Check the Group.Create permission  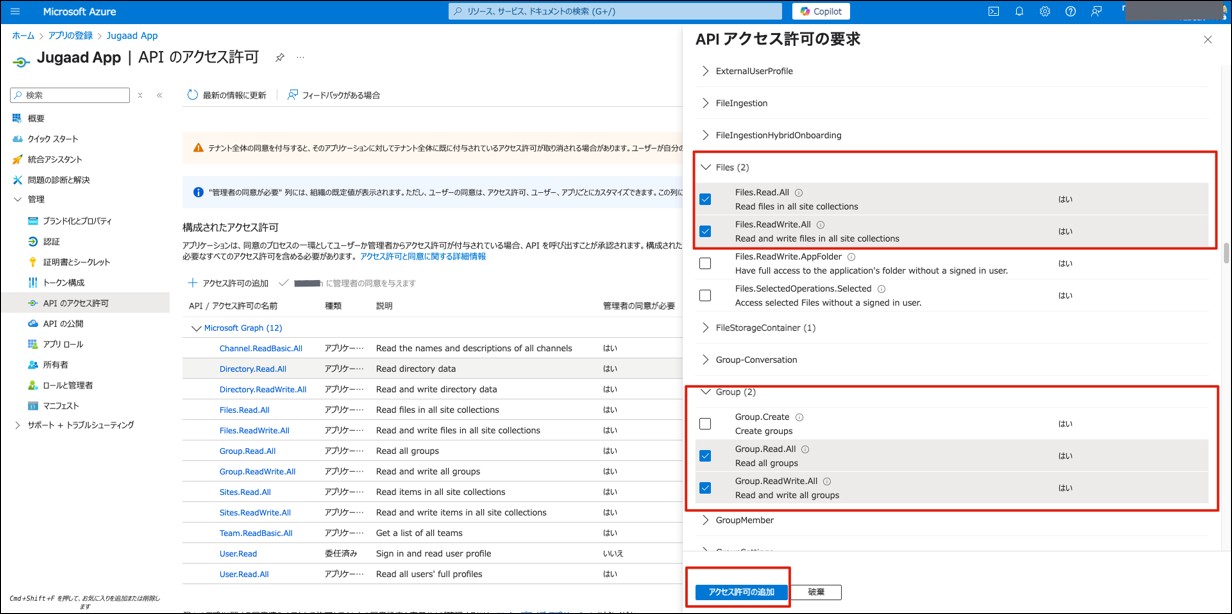(705, 423)
